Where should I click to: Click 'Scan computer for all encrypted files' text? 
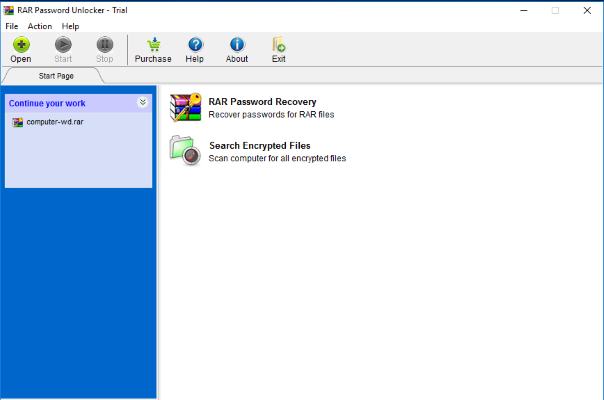(x=277, y=158)
